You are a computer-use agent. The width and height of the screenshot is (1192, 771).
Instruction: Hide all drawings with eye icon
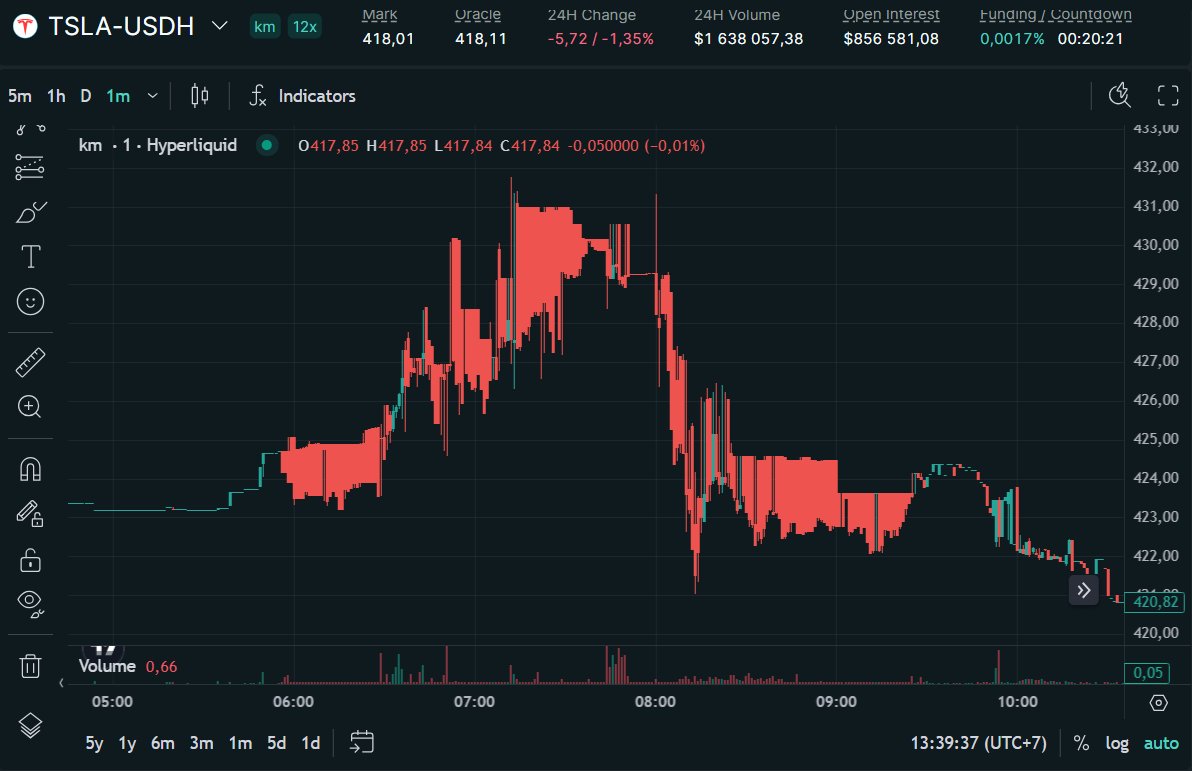click(30, 601)
